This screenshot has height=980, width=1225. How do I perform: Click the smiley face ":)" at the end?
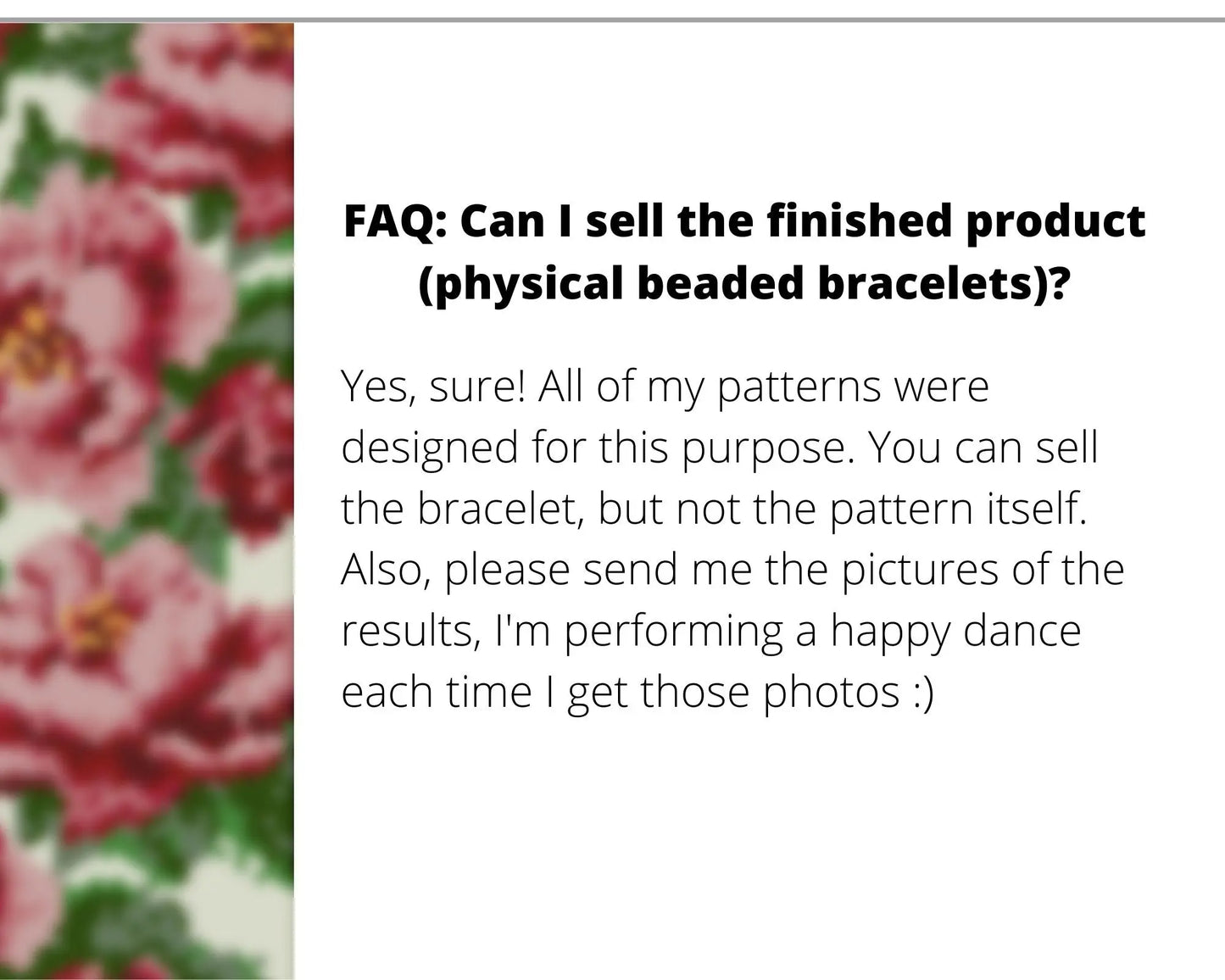(923, 692)
